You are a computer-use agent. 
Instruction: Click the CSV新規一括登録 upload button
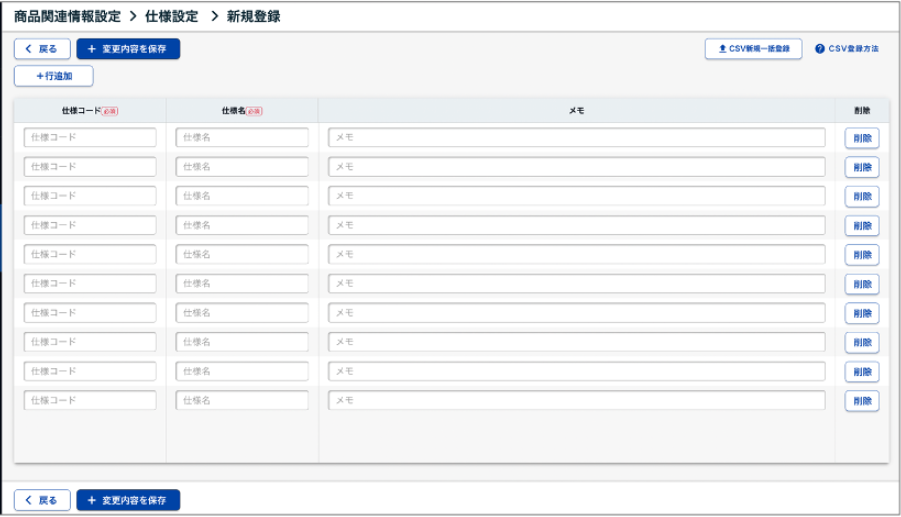(753, 49)
